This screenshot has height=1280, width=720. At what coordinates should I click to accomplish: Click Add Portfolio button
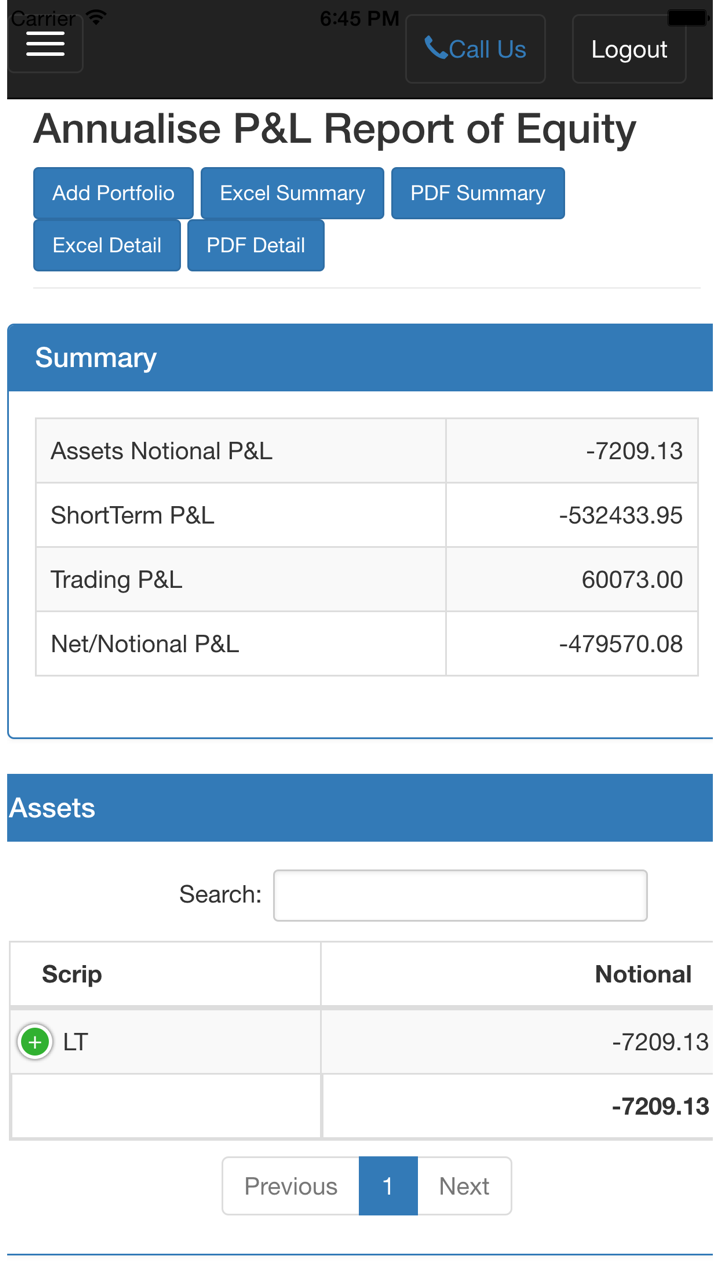tap(113, 193)
